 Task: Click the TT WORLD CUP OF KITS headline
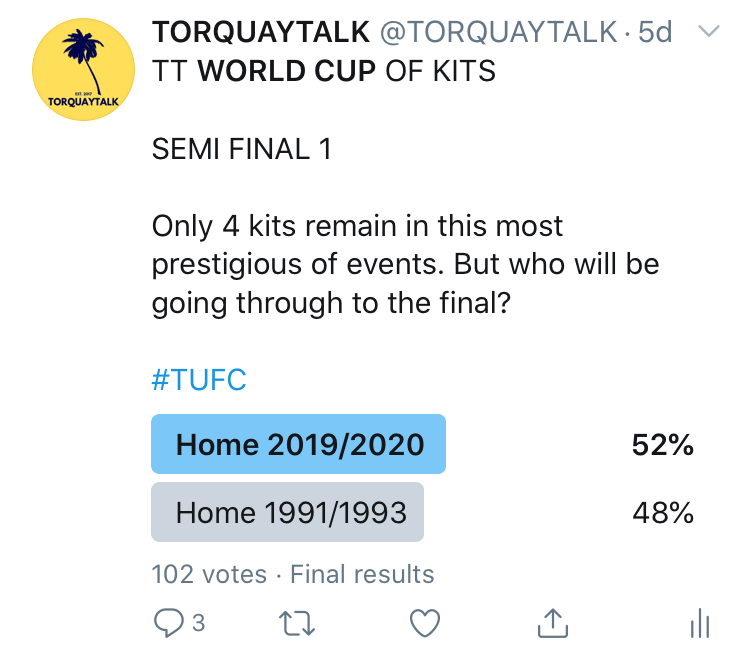323,73
